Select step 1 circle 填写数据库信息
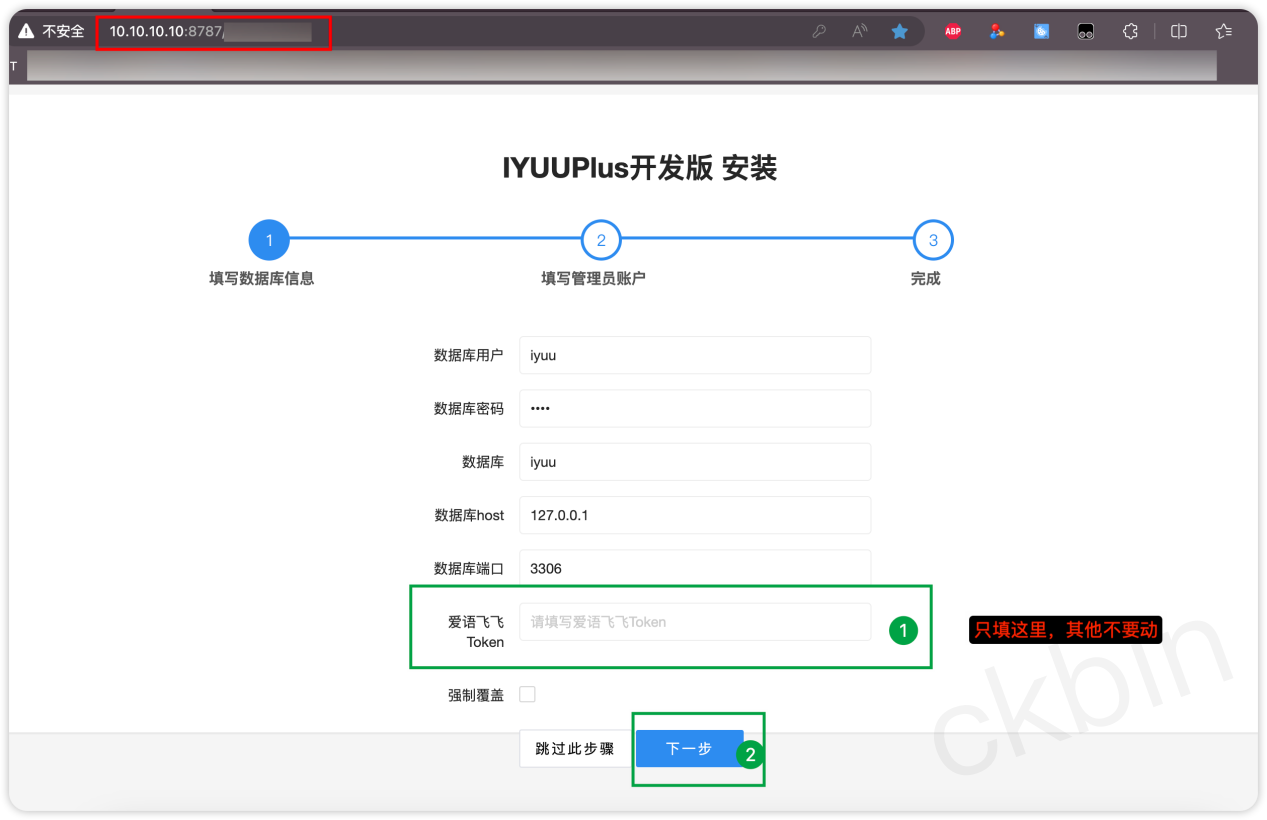This screenshot has height=820, width=1267. coord(269,241)
